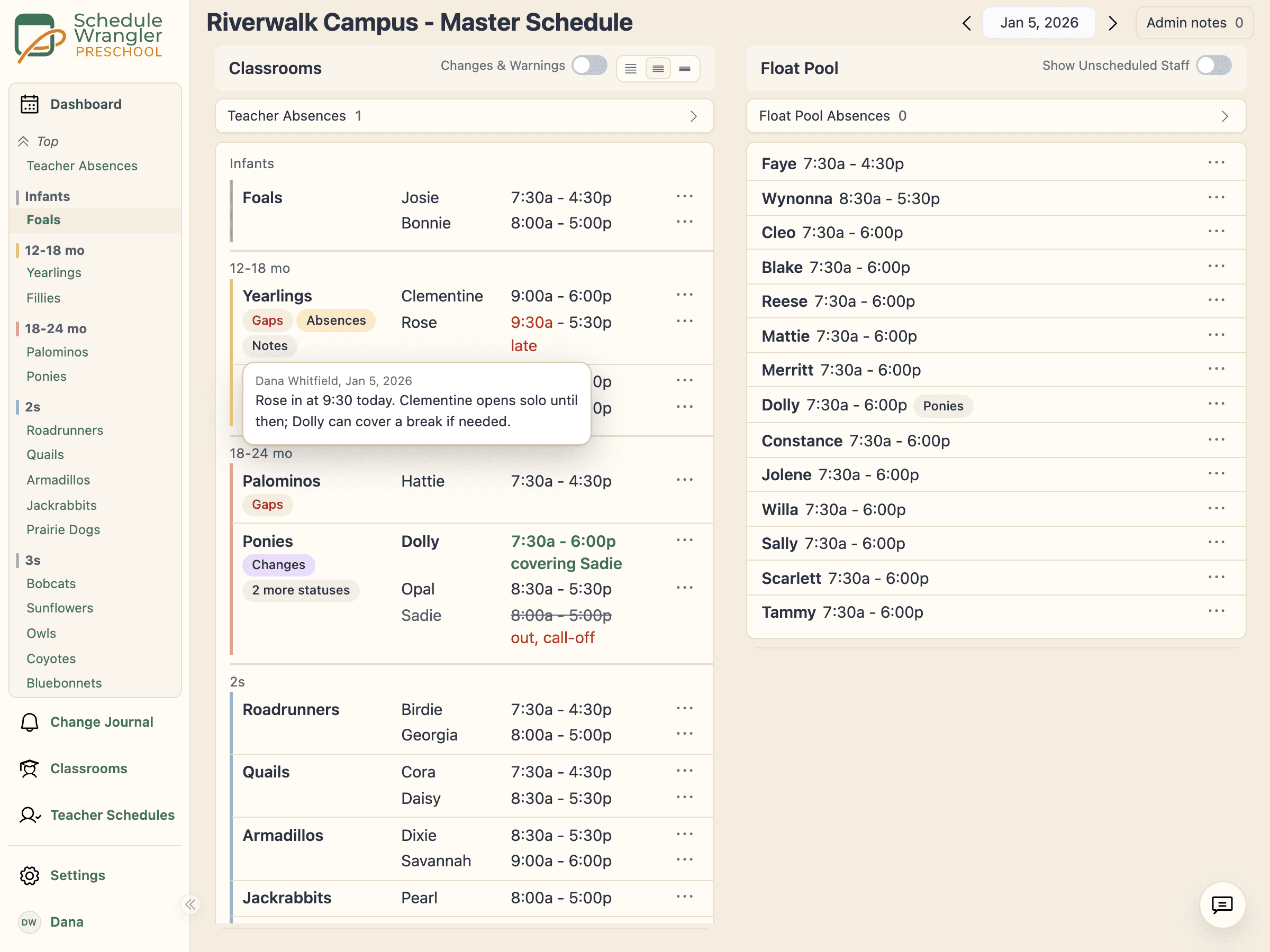The width and height of the screenshot is (1270, 952).
Task: Toggle the Changes & Warnings switch
Action: tap(589, 66)
